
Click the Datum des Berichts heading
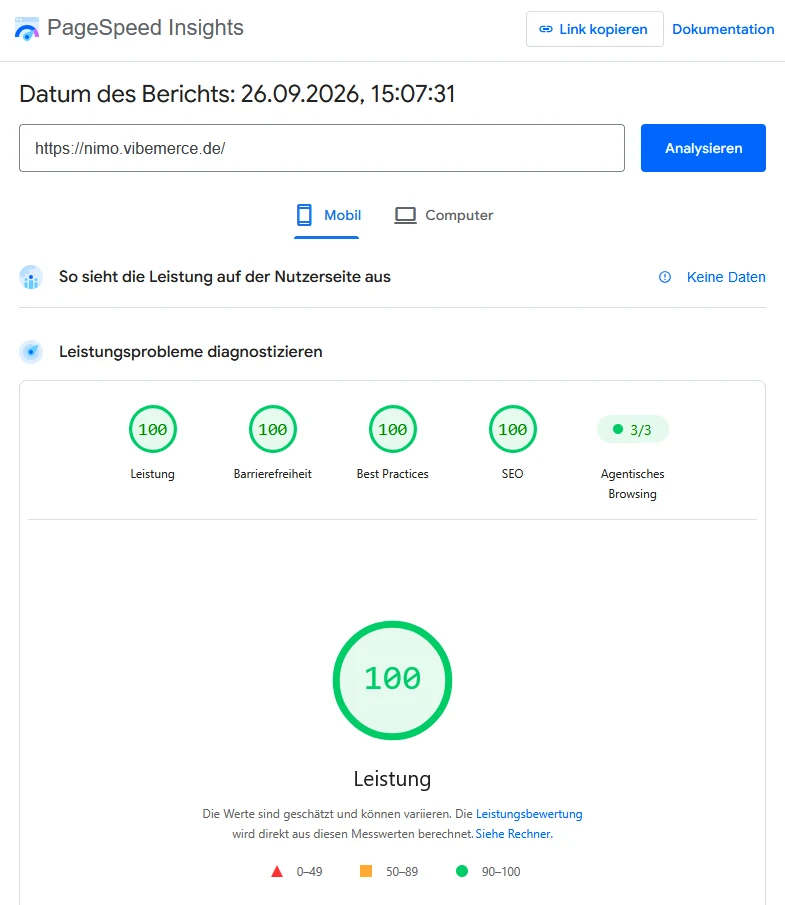tap(237, 94)
